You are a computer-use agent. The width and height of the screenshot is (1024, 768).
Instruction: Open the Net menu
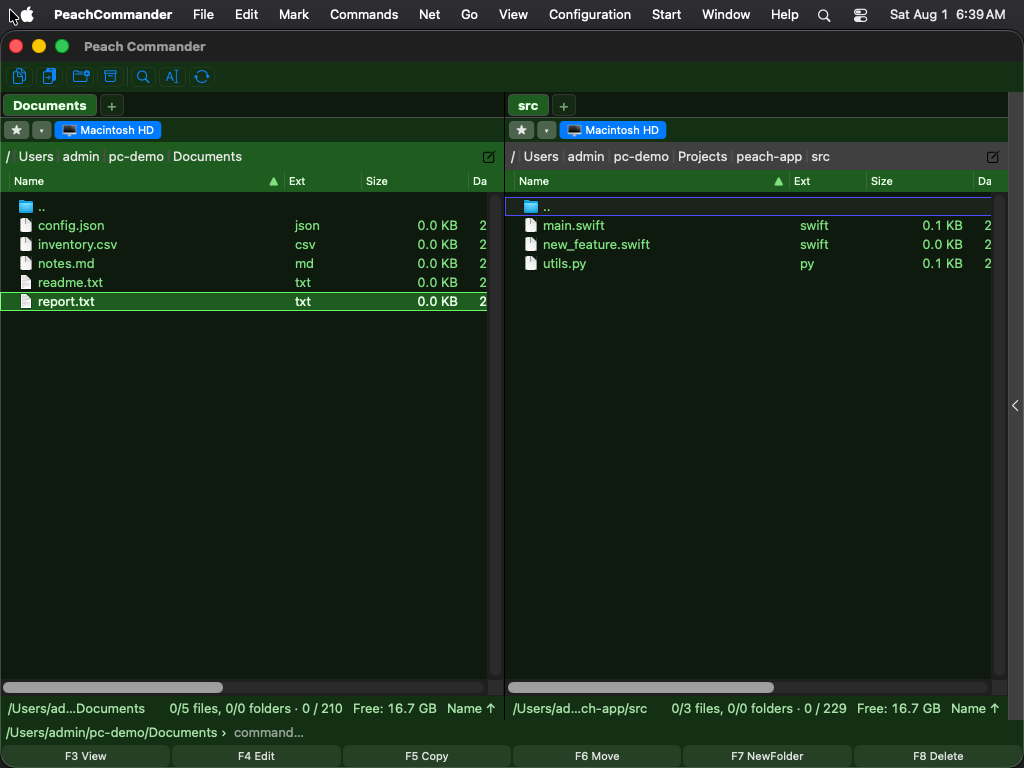[429, 14]
